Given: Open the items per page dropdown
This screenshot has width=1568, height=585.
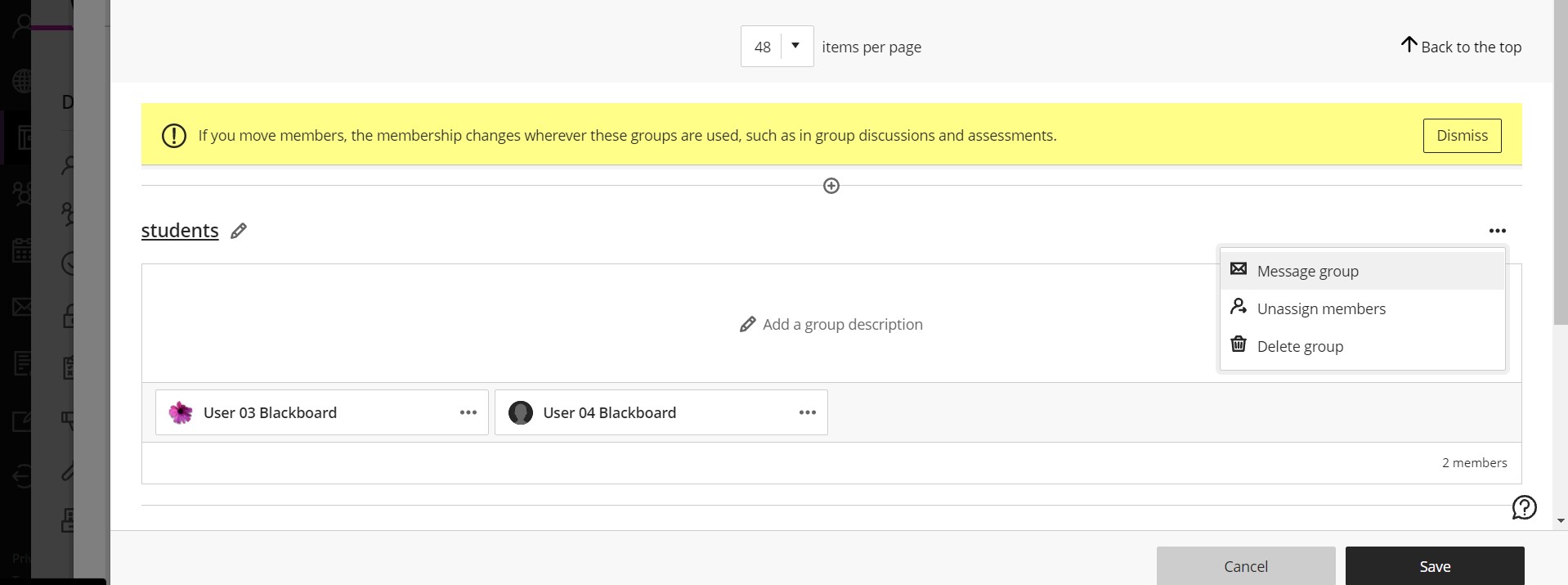Looking at the screenshot, I should pos(777,47).
